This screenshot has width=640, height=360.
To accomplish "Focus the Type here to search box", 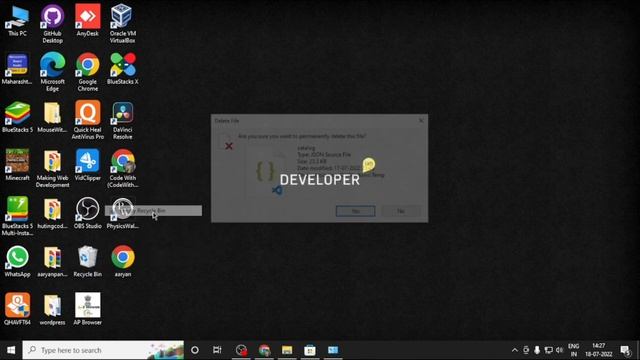I will [x=103, y=350].
